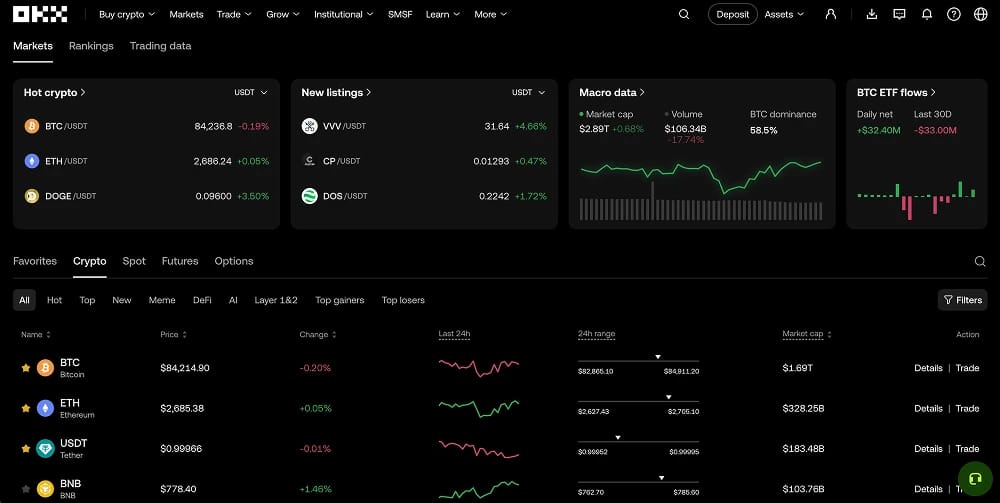Click Trade for ETH

click(x=967, y=408)
